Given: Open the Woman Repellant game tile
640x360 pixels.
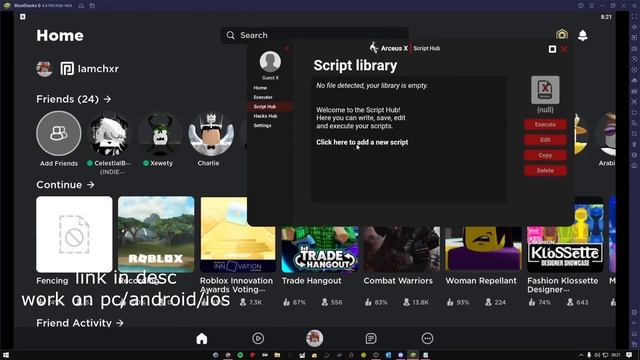Looking at the screenshot, I should click(x=483, y=249).
